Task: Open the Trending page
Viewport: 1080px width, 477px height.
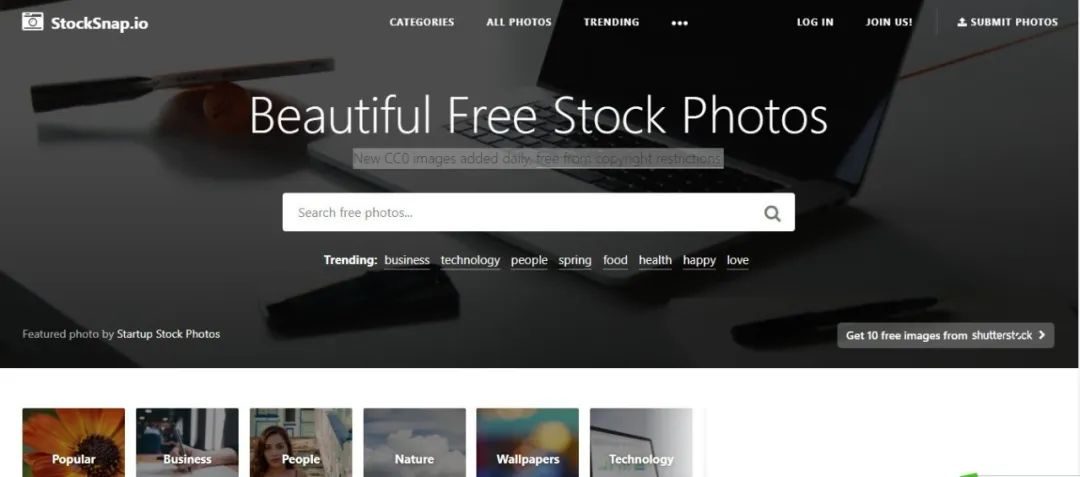Action: [611, 22]
